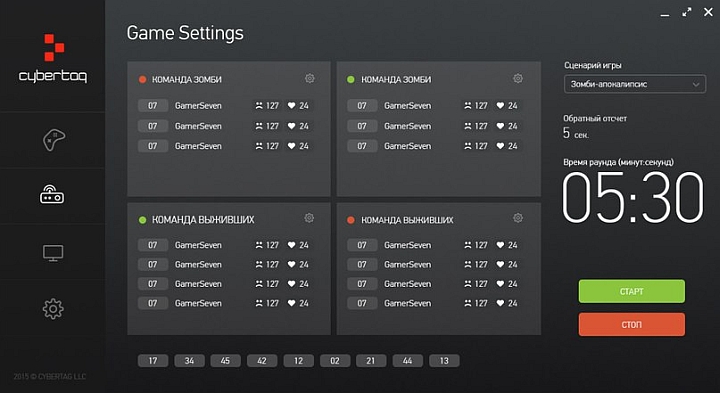Click the dropdown chevron next to Зомби-апокалипсис
Screen dimensions: 720x393
696,84
